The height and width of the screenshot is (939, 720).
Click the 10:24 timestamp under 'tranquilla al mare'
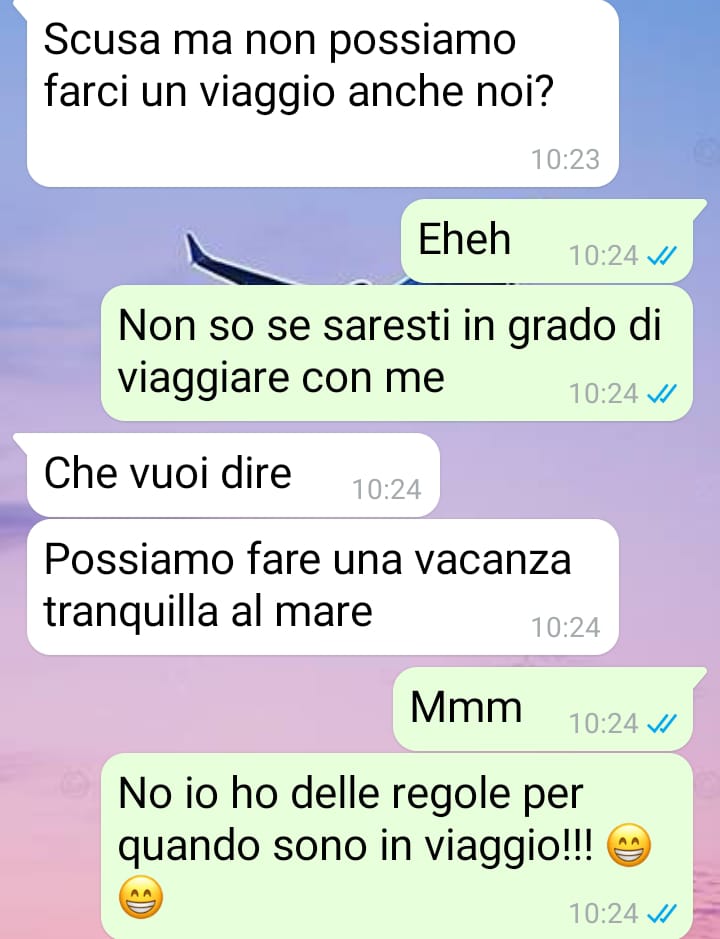pyautogui.click(x=565, y=628)
